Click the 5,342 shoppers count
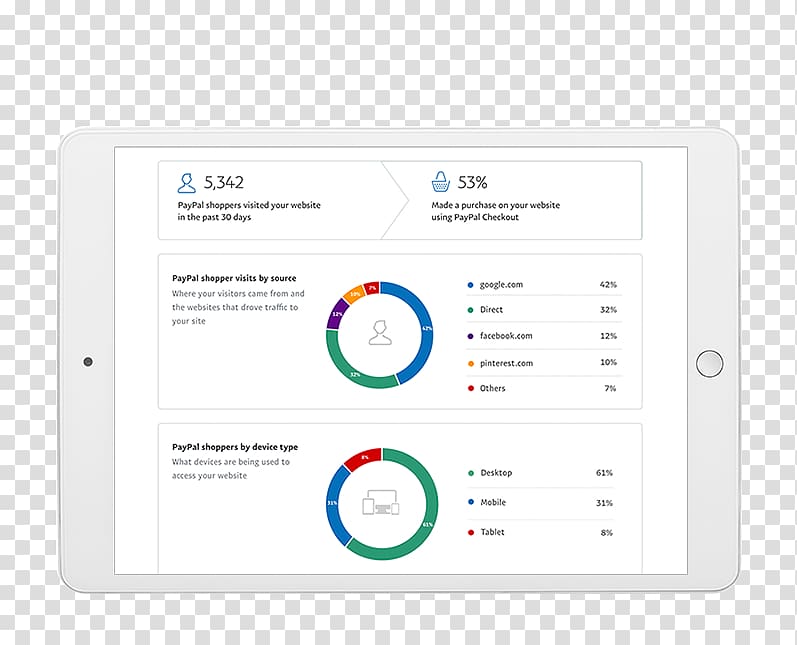Image resolution: width=797 pixels, height=645 pixels. [x=224, y=182]
